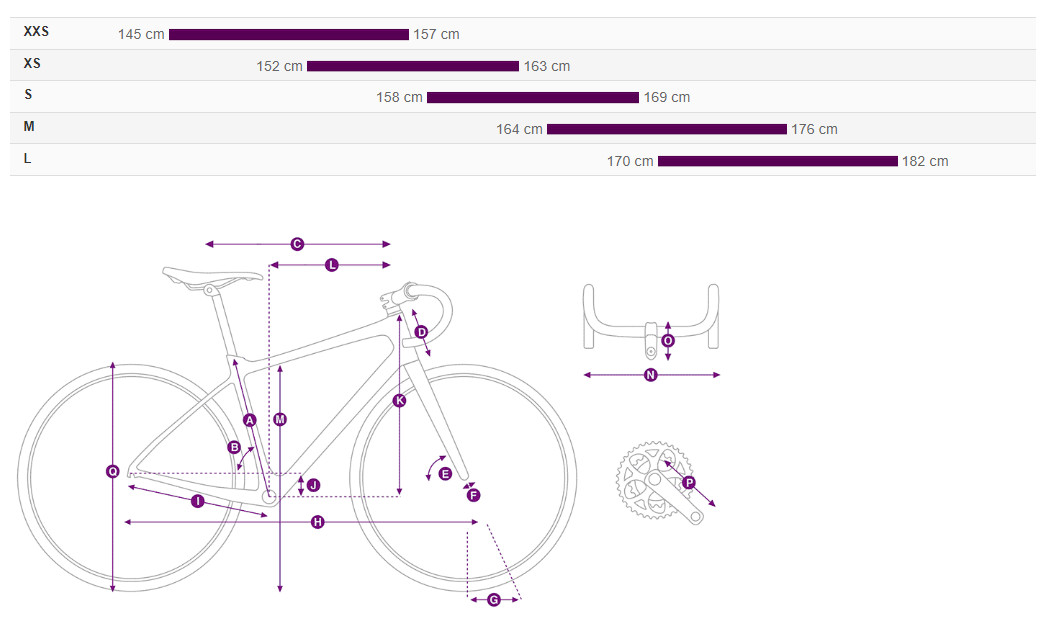Click the purple height bar for size L
This screenshot has width=1046, height=618.
click(x=777, y=161)
